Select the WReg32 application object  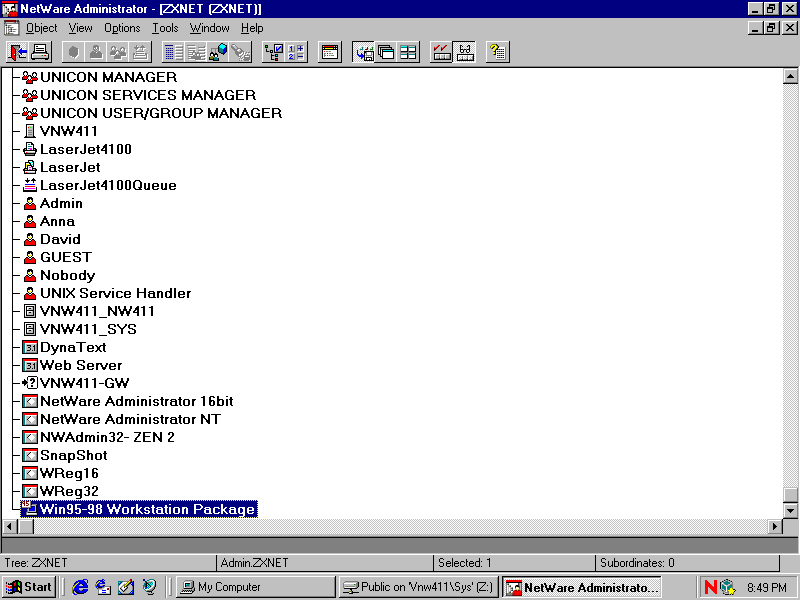point(60,491)
